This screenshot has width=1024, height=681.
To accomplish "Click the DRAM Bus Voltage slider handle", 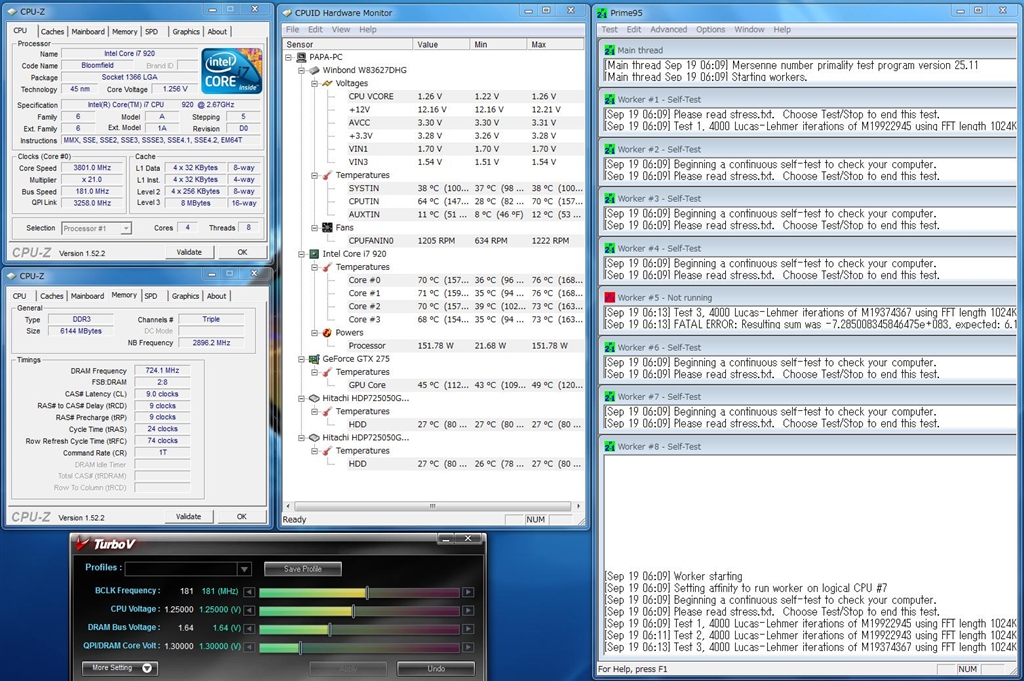I will 330,629.
